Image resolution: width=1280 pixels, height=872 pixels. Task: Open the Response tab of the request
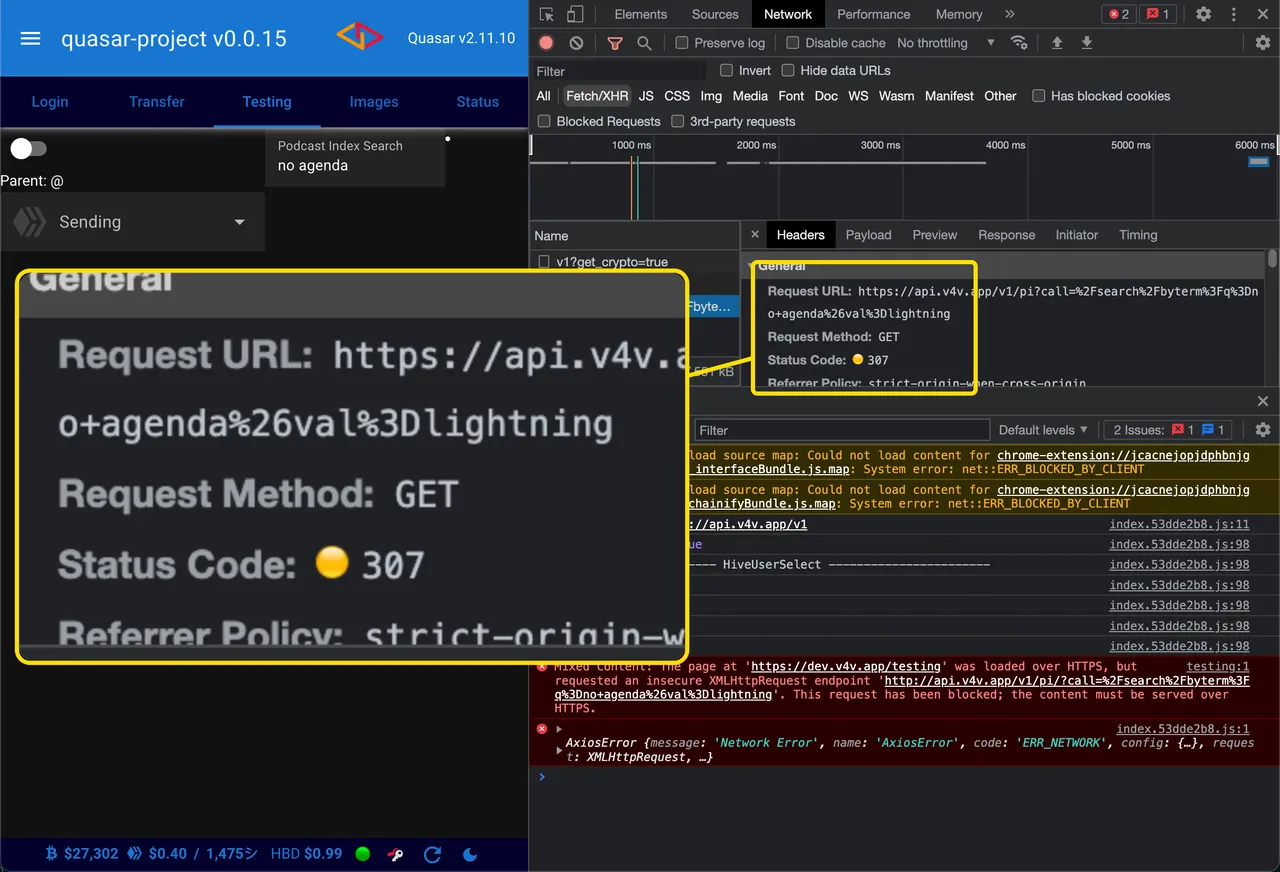(1006, 235)
